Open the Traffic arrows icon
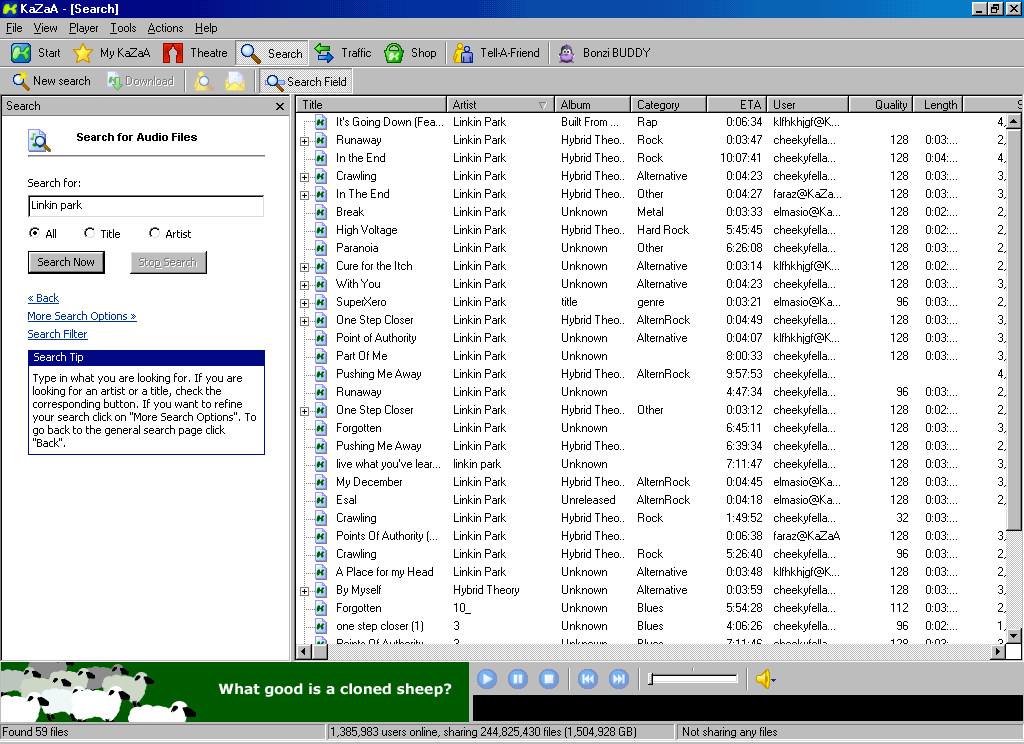This screenshot has width=1024, height=744. coord(324,53)
